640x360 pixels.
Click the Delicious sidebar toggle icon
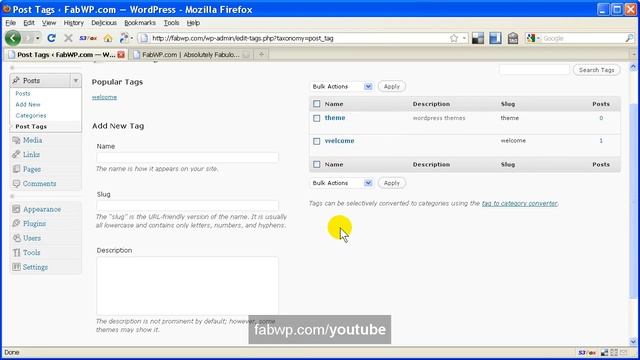coord(495,38)
